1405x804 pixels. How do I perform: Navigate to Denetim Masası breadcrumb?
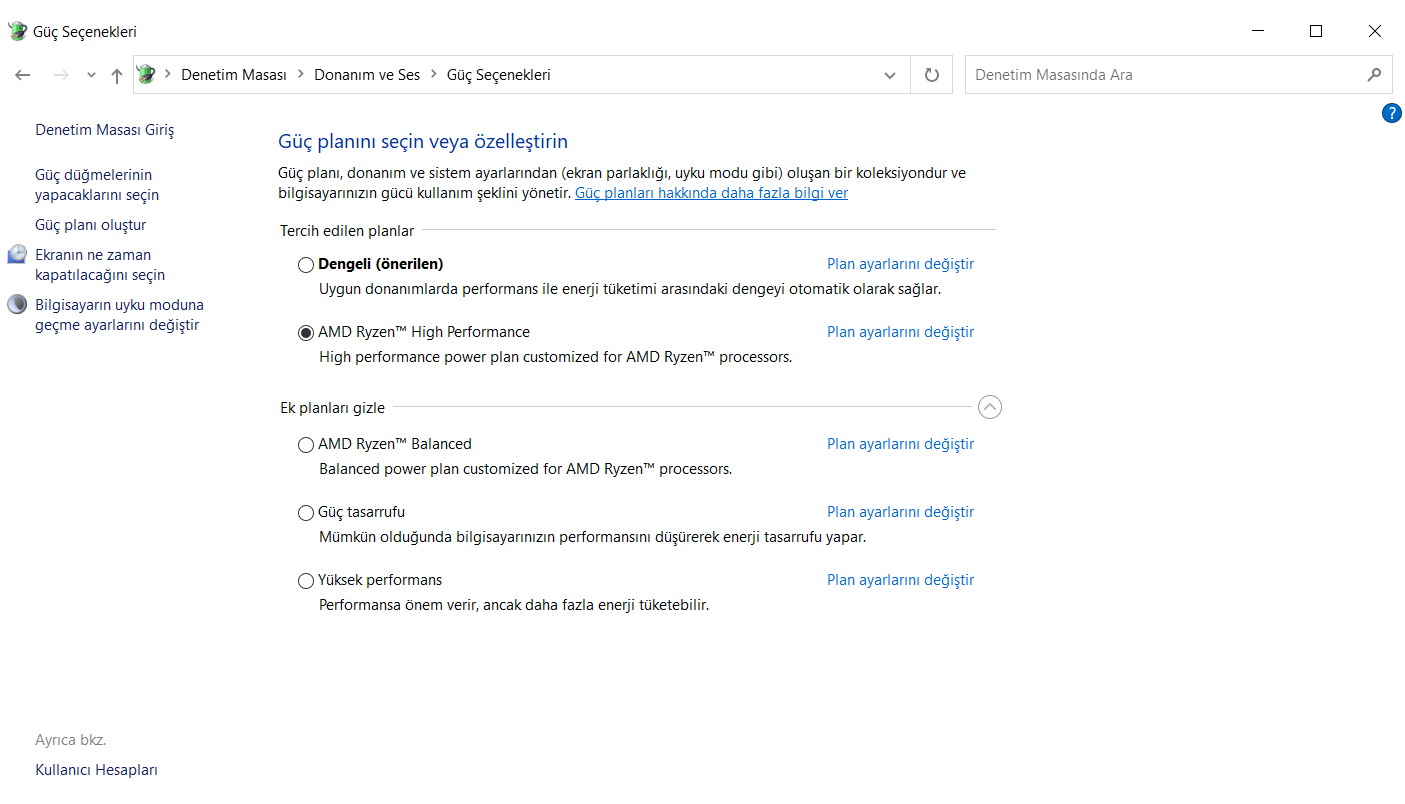coord(233,75)
